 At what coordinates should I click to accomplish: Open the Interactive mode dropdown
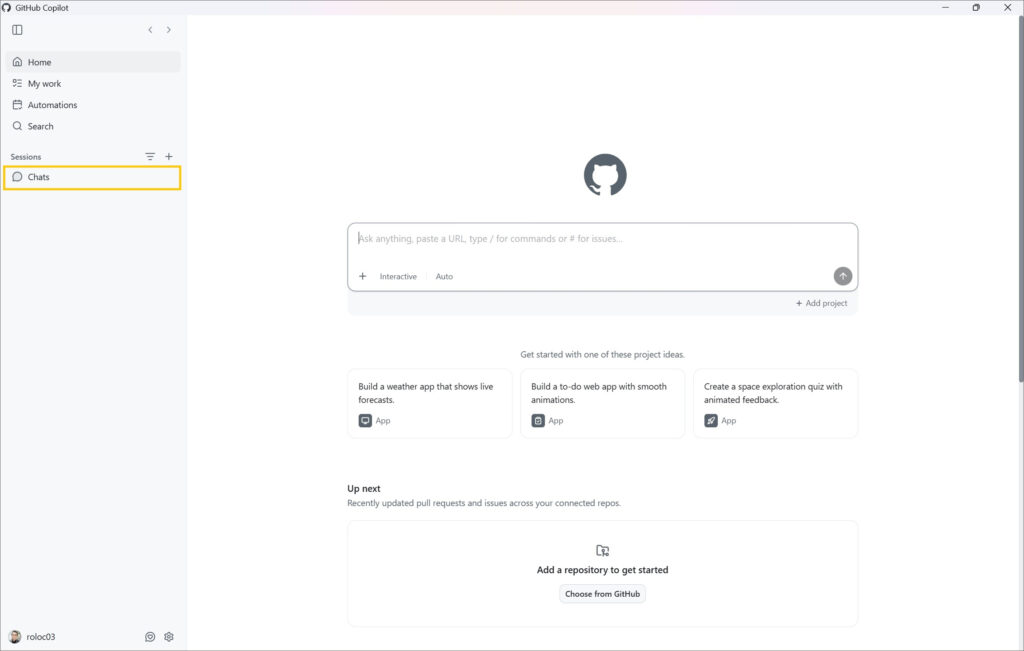click(398, 277)
